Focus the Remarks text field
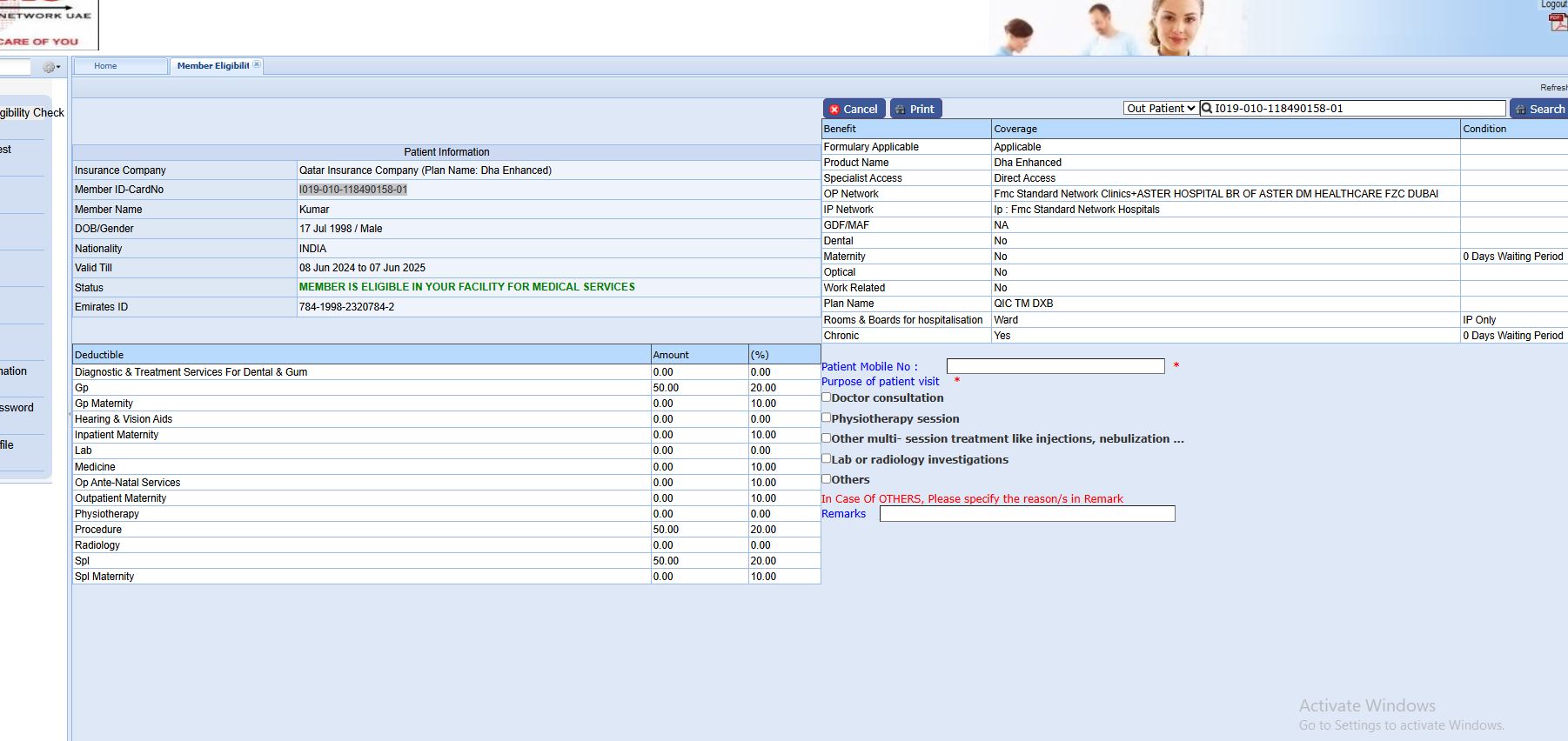 pyautogui.click(x=1027, y=514)
